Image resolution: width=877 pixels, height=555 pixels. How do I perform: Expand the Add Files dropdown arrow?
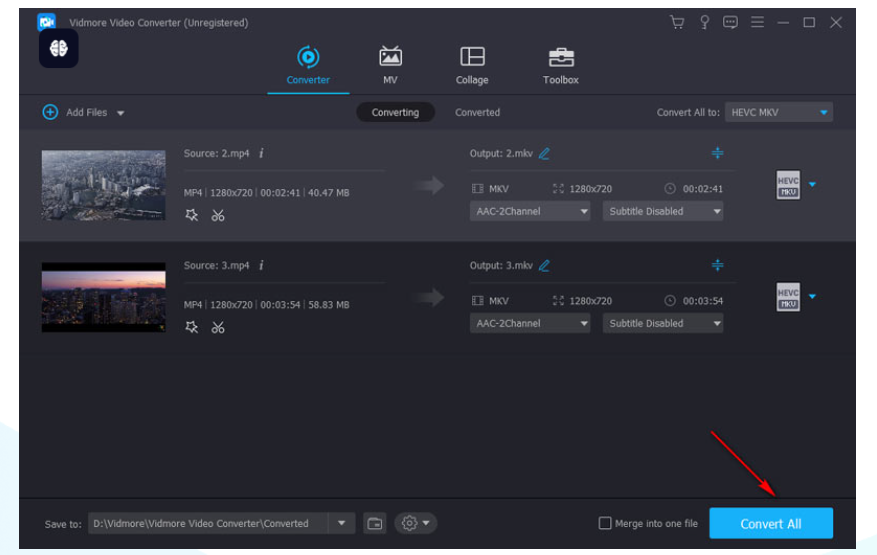[120, 113]
